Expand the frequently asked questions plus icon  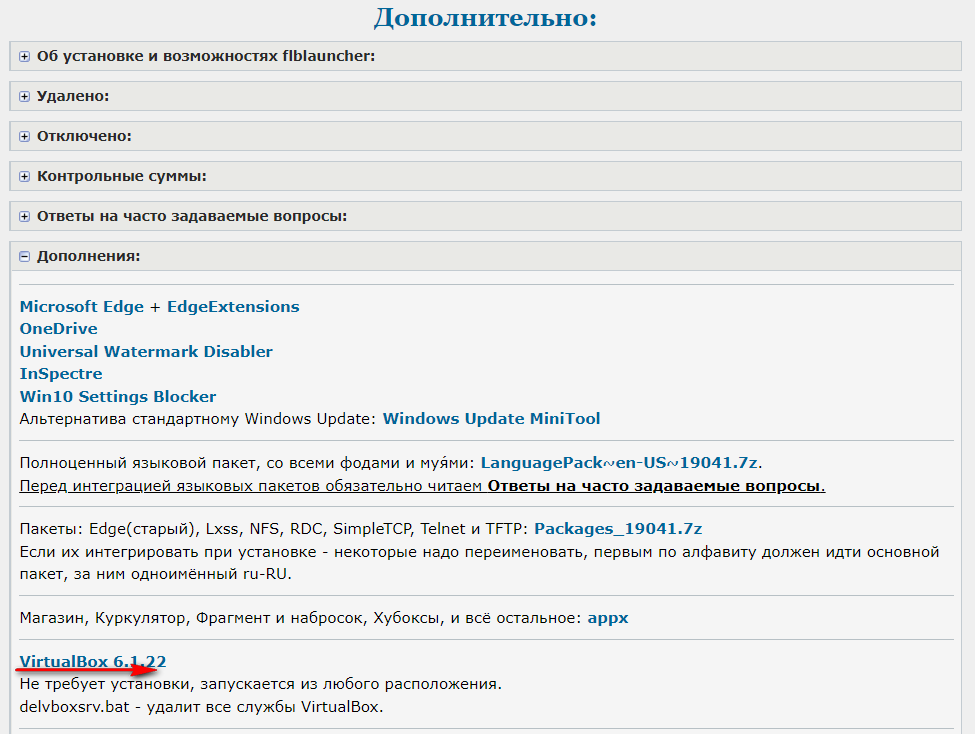[25, 217]
